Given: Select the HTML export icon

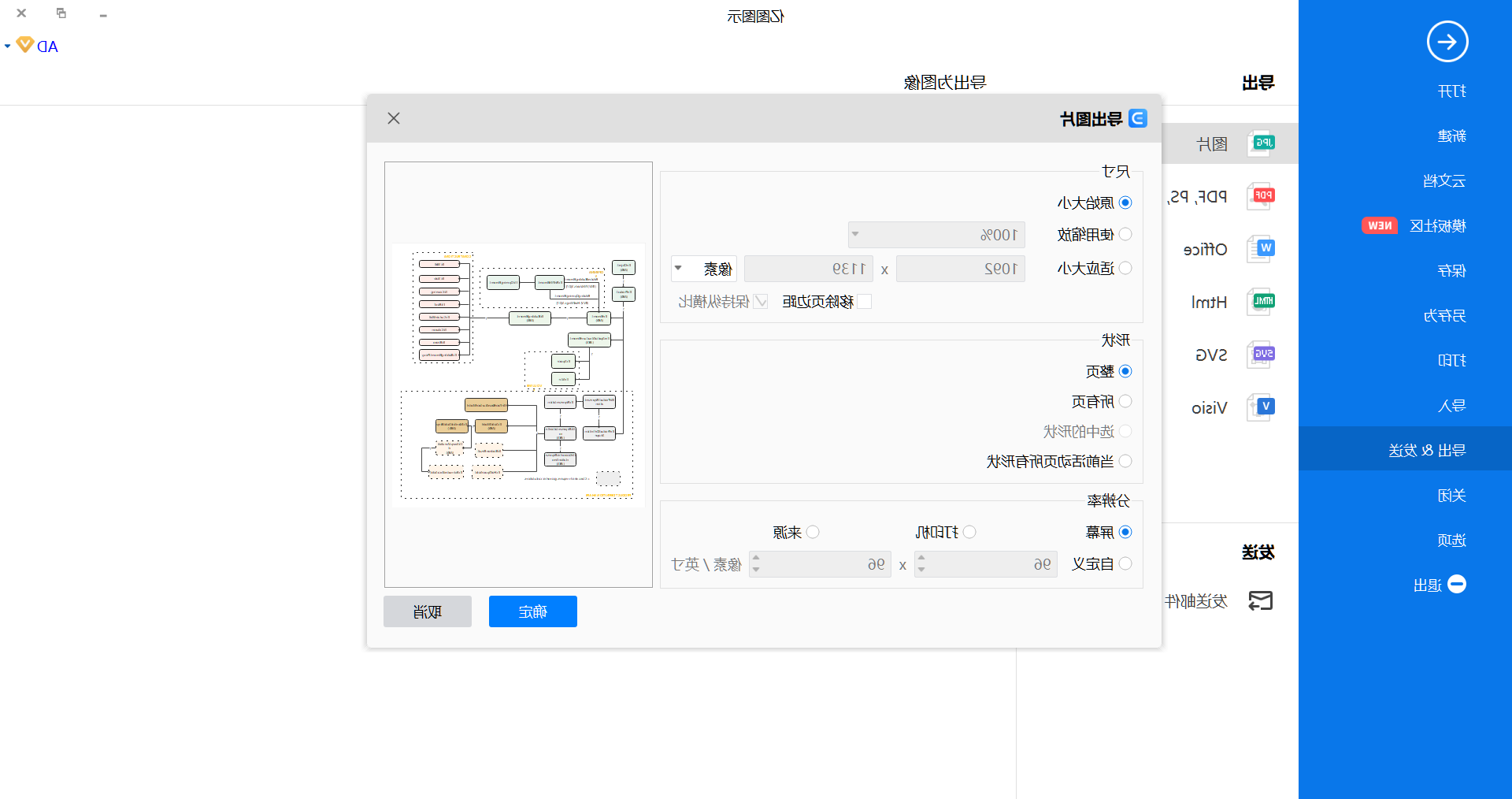Looking at the screenshot, I should tap(1261, 302).
